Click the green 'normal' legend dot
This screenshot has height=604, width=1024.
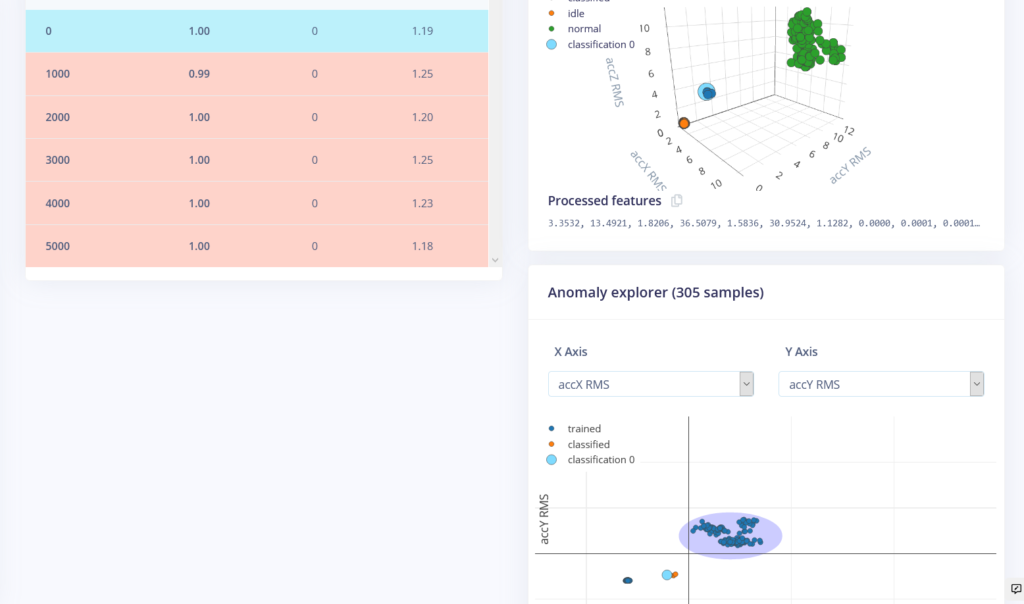point(551,29)
